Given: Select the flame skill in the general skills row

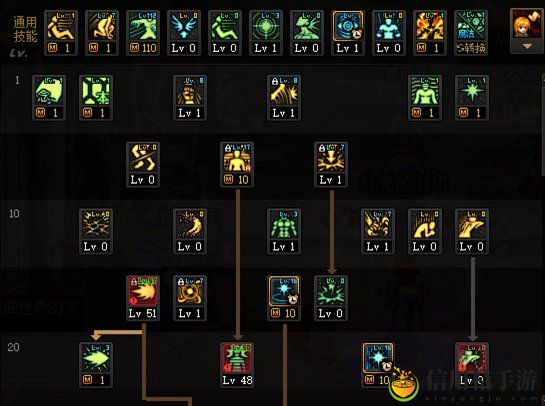Looking at the screenshot, I should coord(430,33).
